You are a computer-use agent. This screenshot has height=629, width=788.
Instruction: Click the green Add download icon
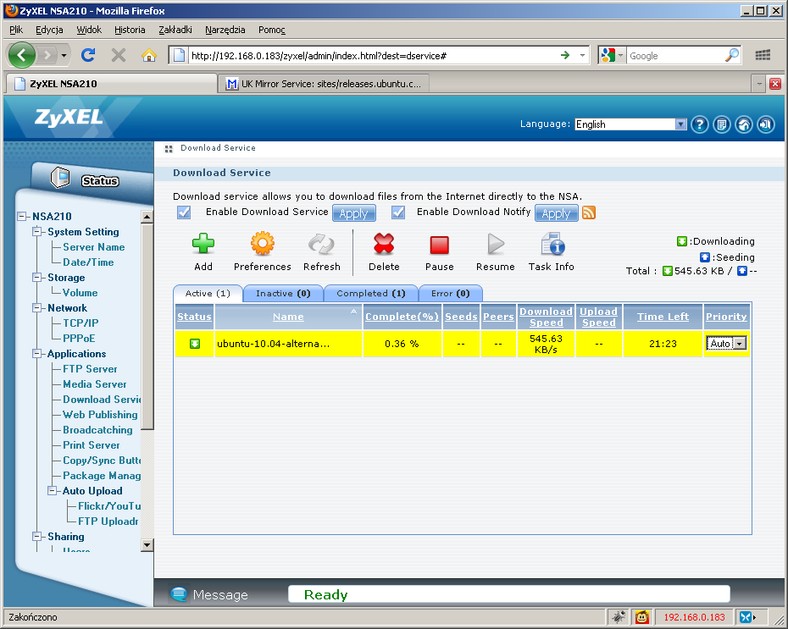pyautogui.click(x=203, y=245)
